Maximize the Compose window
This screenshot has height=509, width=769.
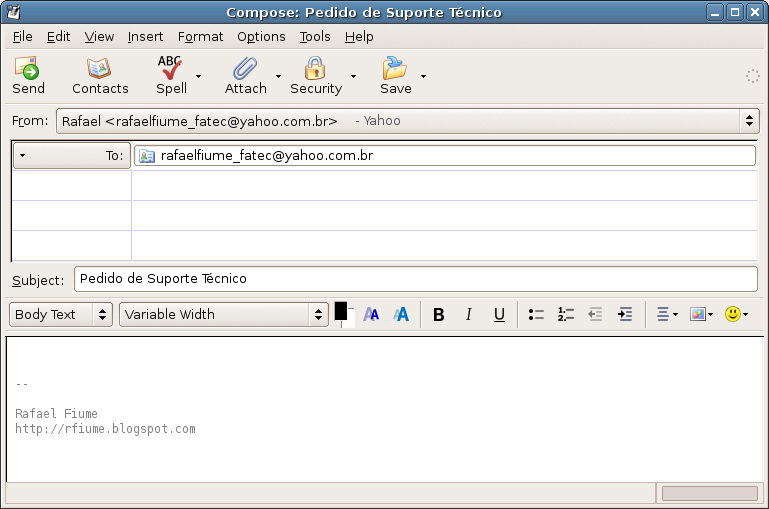(x=735, y=12)
